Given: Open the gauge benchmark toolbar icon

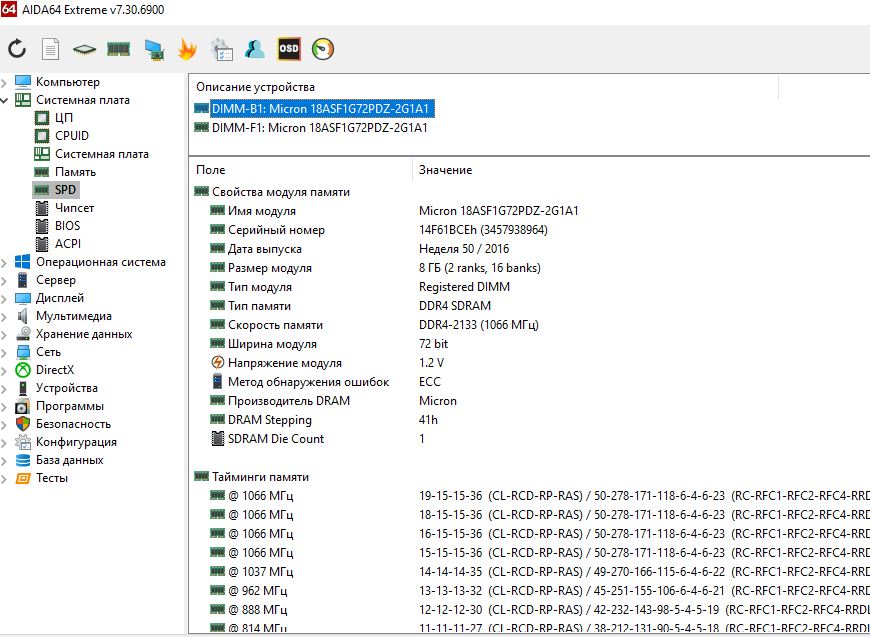Looking at the screenshot, I should coord(323,49).
